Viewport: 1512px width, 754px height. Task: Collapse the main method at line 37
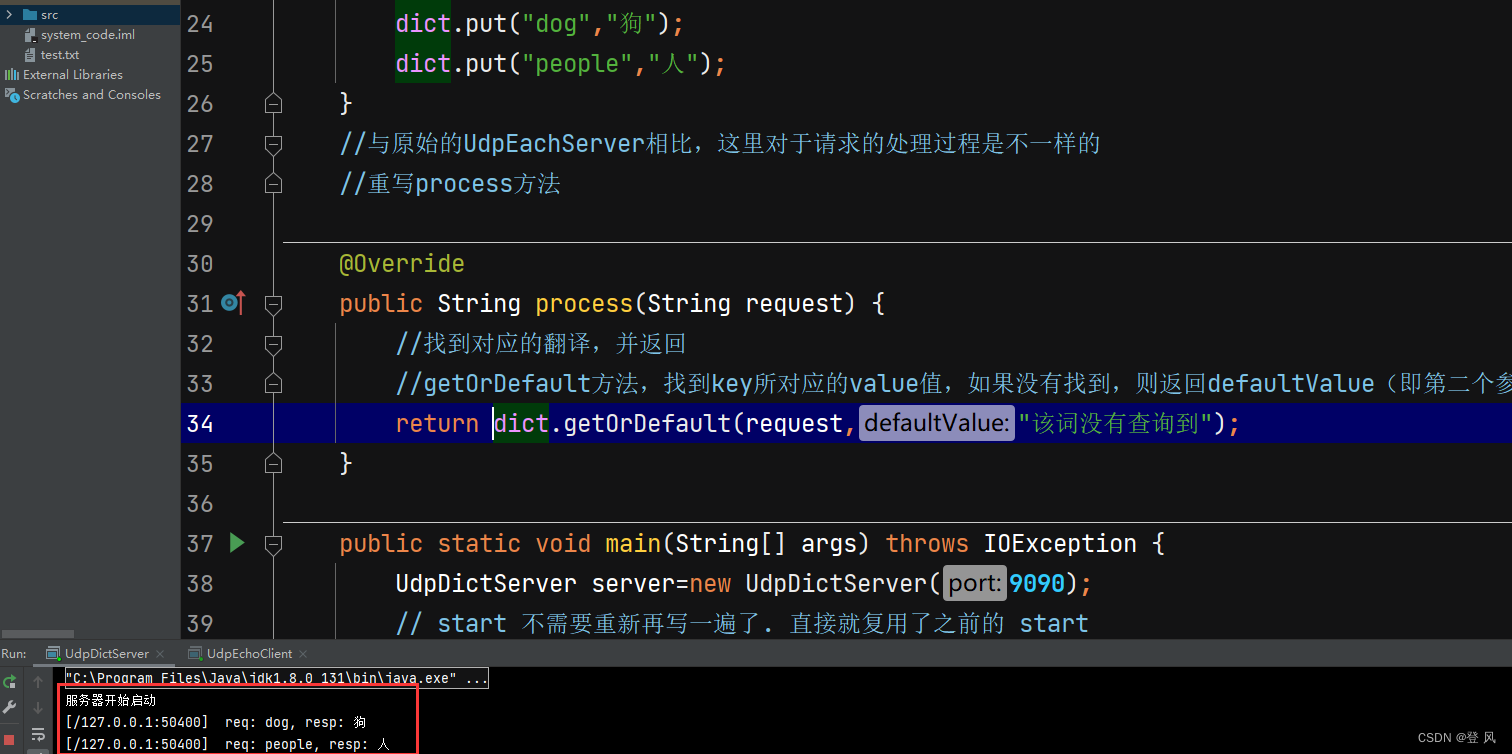click(x=273, y=544)
